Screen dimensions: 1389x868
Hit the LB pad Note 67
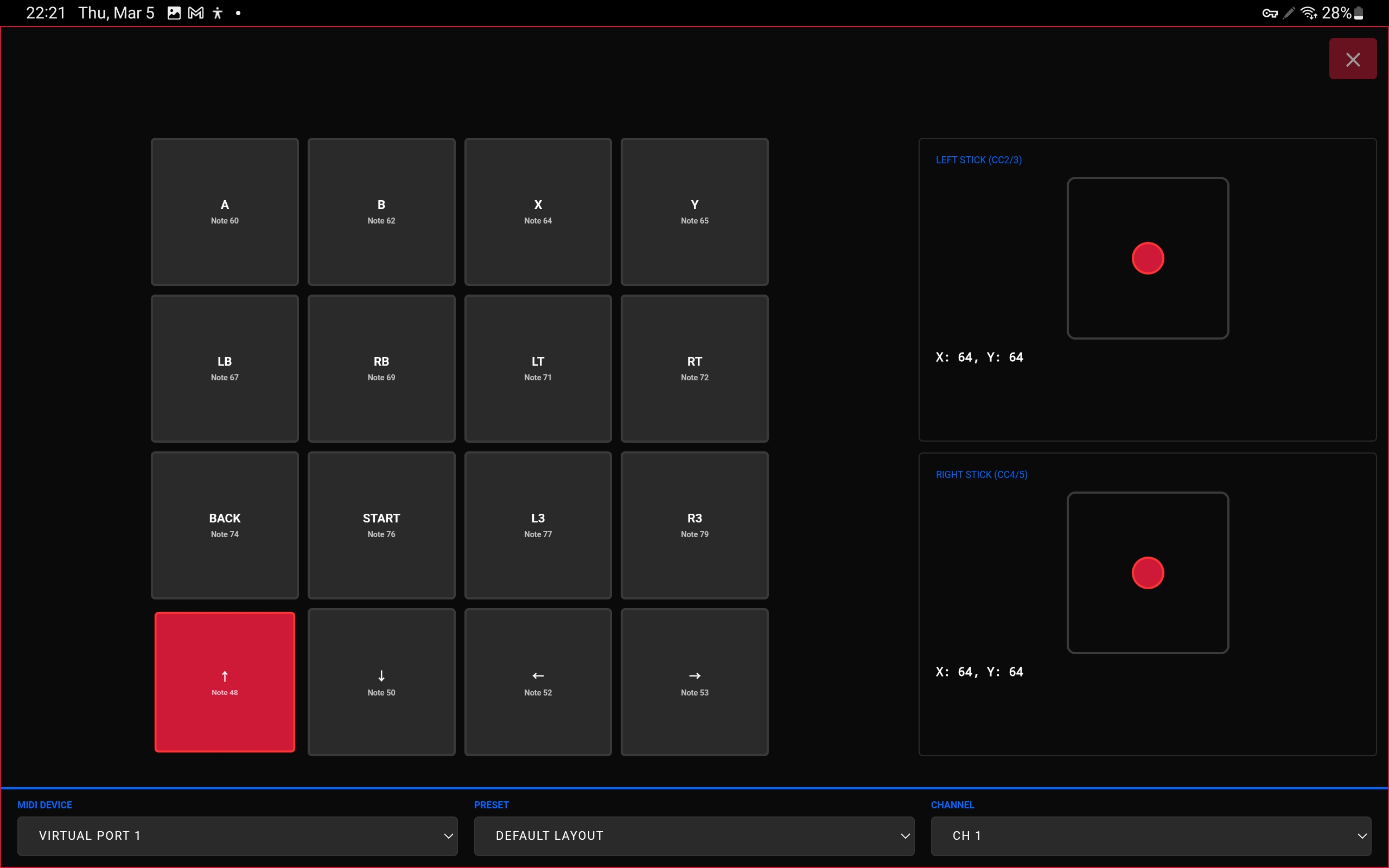pos(225,368)
